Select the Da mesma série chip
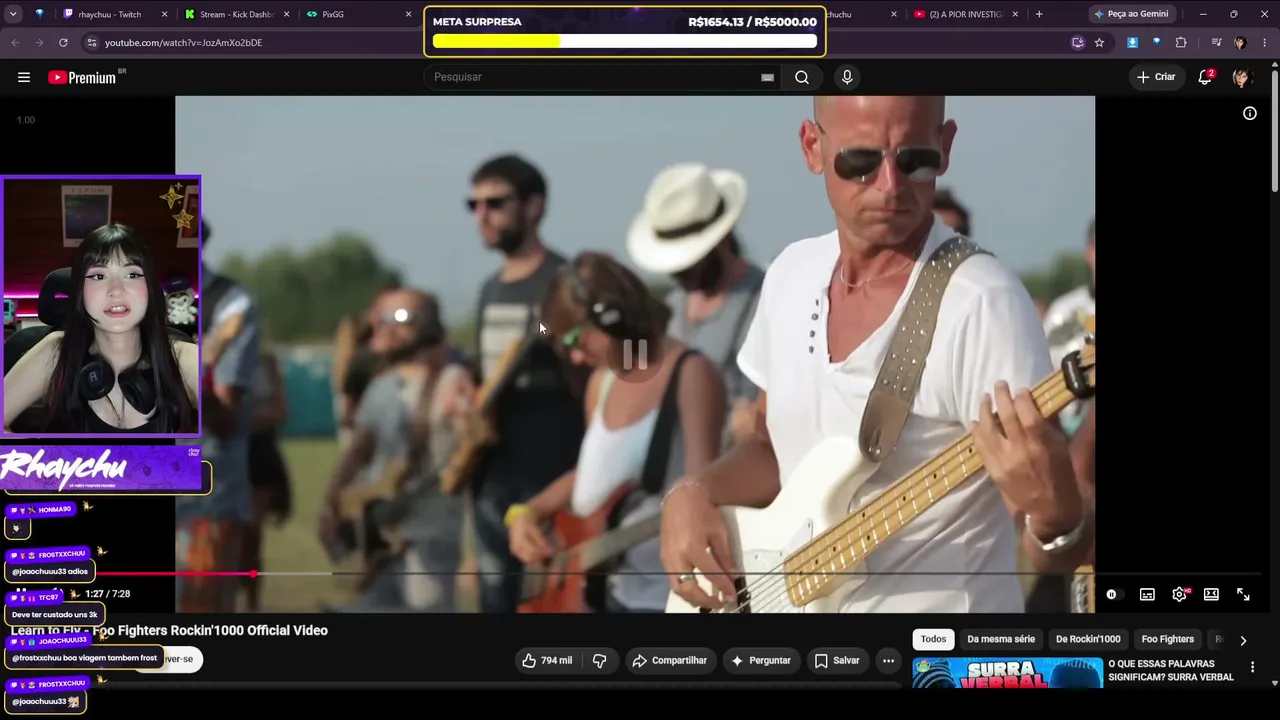 point(1001,639)
